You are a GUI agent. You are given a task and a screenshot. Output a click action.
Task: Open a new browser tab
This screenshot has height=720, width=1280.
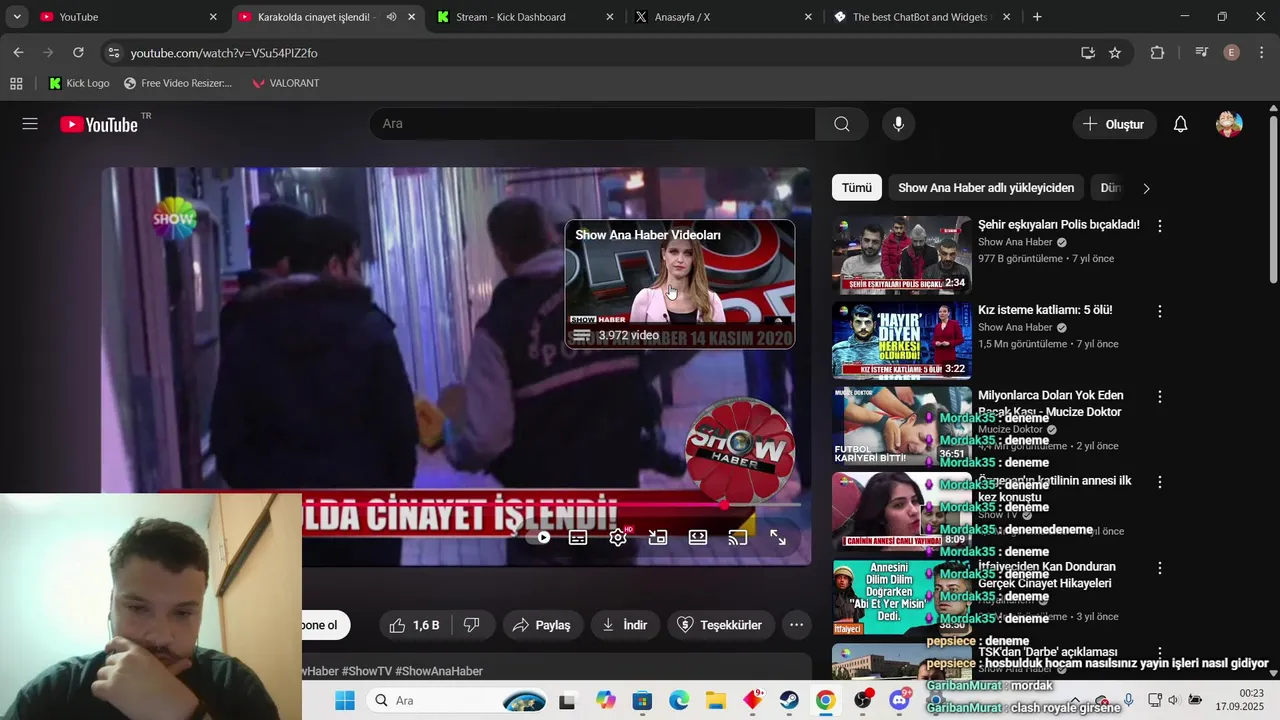pyautogui.click(x=1037, y=17)
